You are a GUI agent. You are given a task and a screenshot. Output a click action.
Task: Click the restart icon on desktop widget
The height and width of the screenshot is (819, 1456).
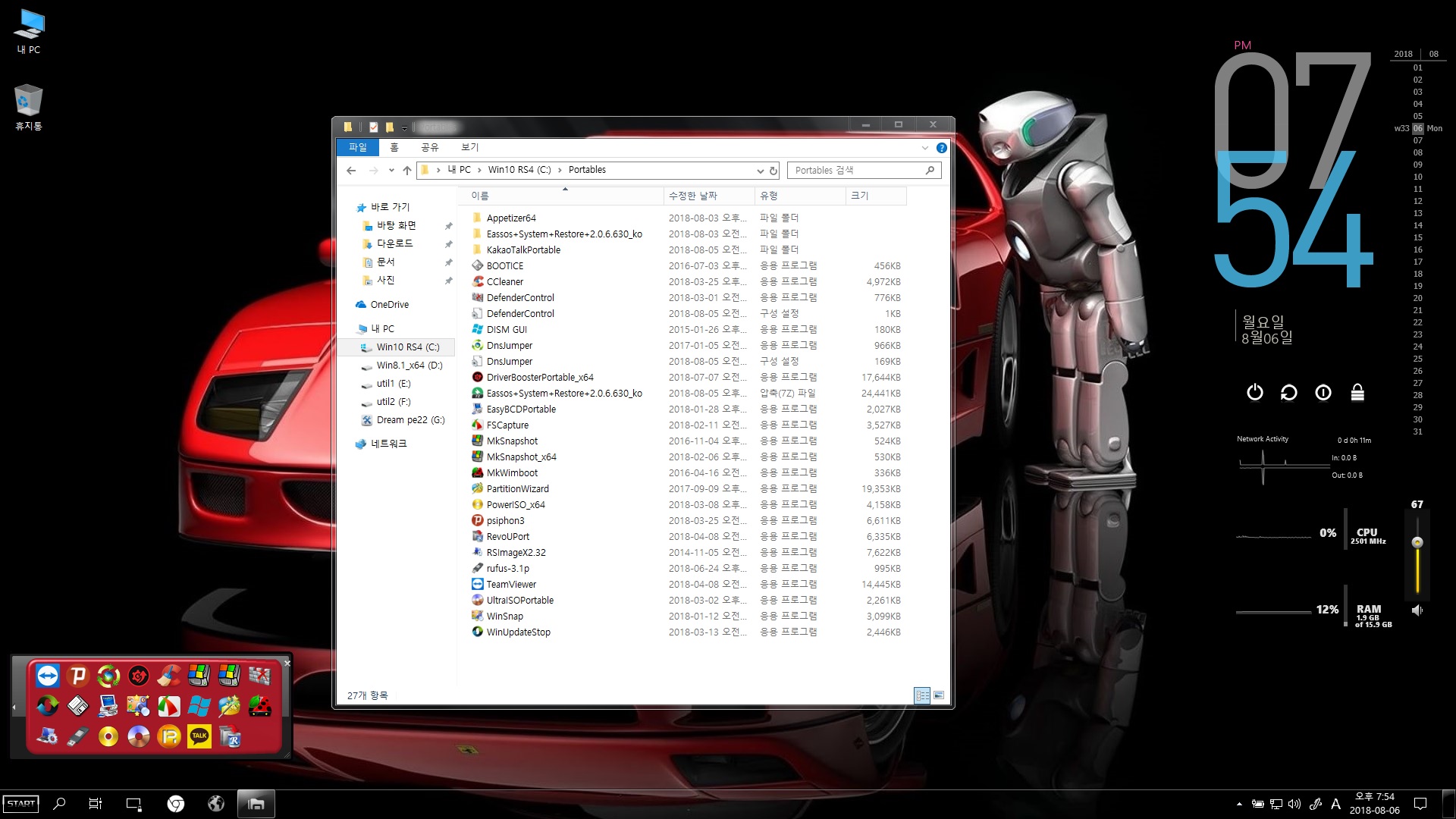tap(1289, 392)
